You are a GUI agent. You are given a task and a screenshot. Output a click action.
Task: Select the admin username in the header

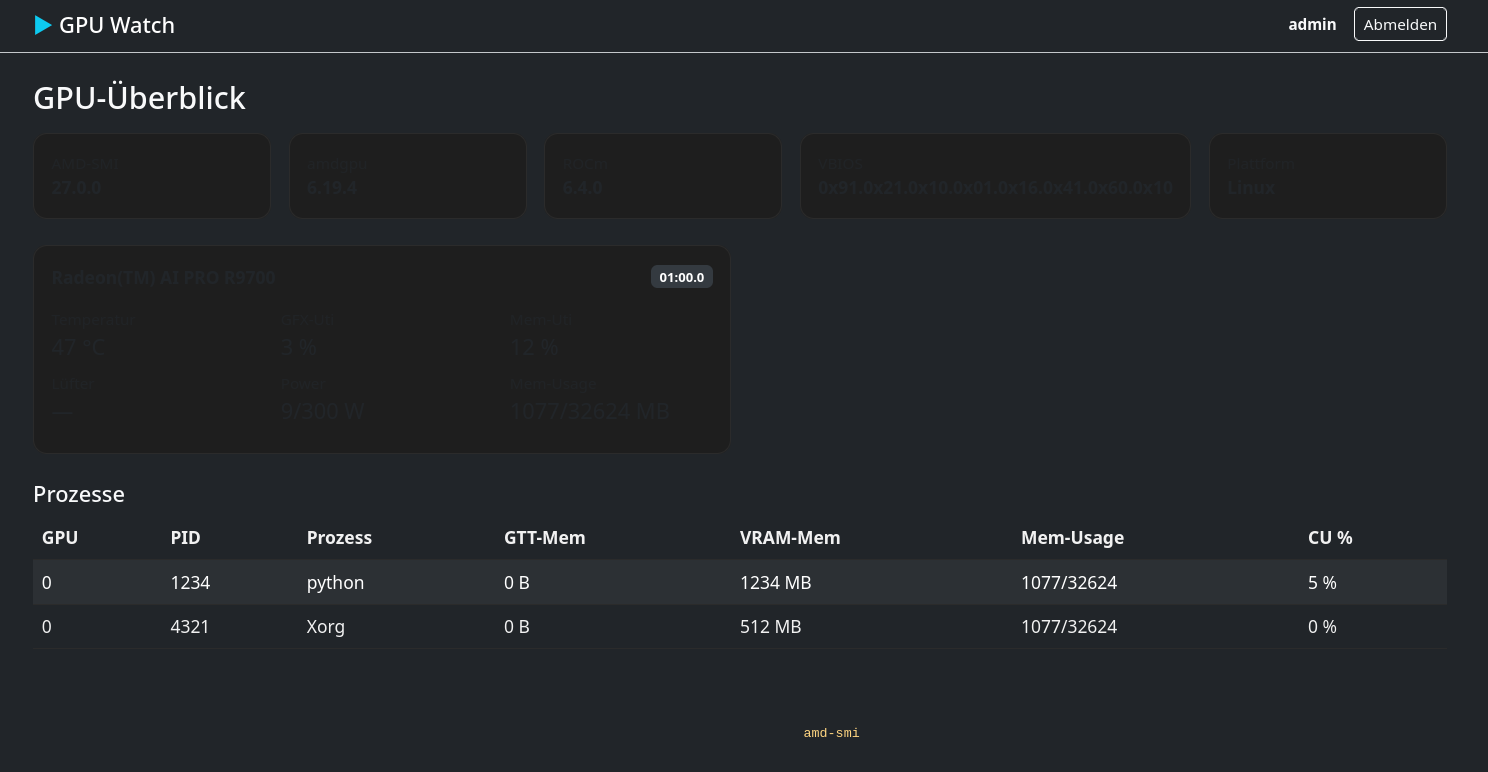tap(1312, 24)
